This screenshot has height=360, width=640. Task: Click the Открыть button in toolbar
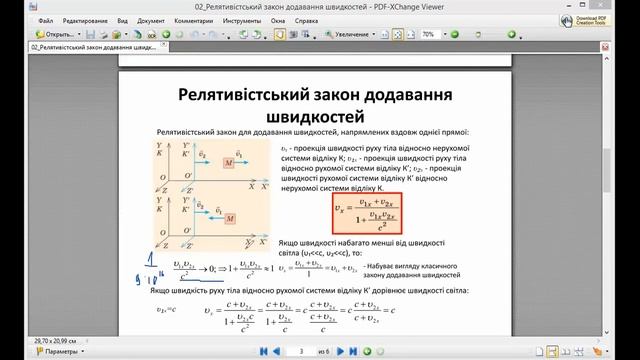click(x=55, y=35)
